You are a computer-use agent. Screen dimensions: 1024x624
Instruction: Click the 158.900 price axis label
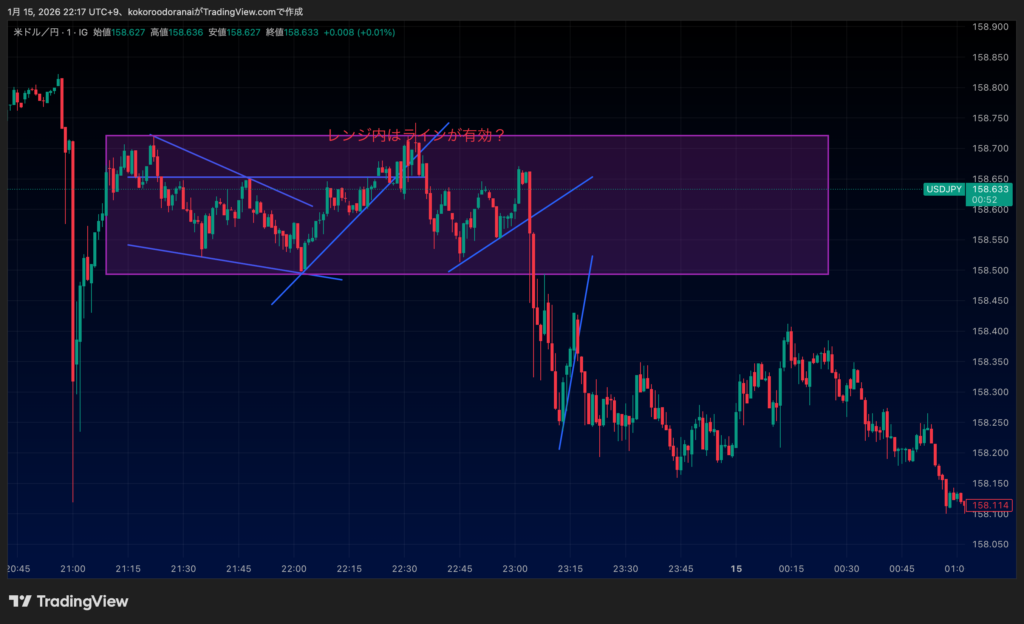[x=989, y=27]
